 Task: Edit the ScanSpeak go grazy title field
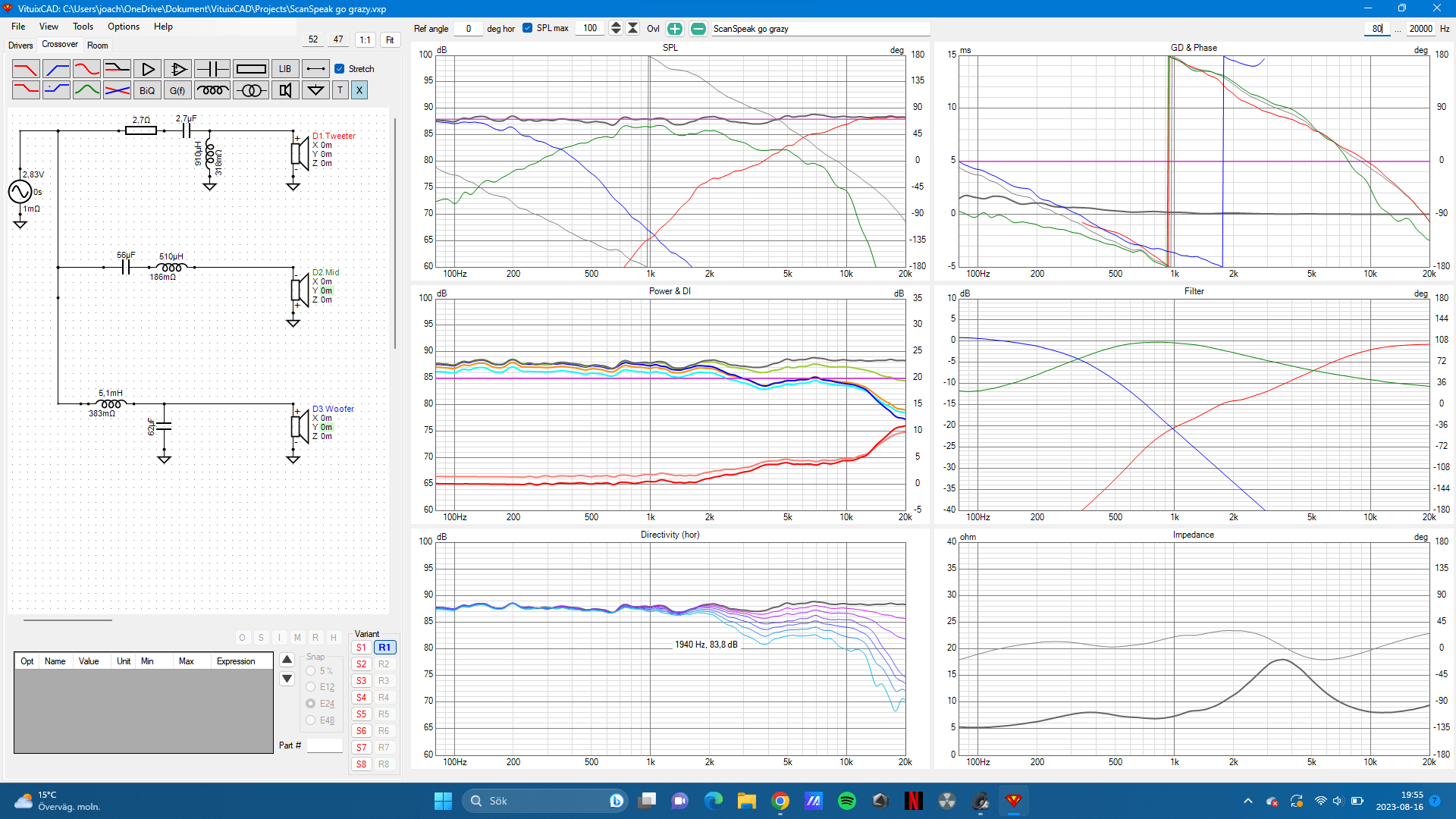[x=821, y=29]
